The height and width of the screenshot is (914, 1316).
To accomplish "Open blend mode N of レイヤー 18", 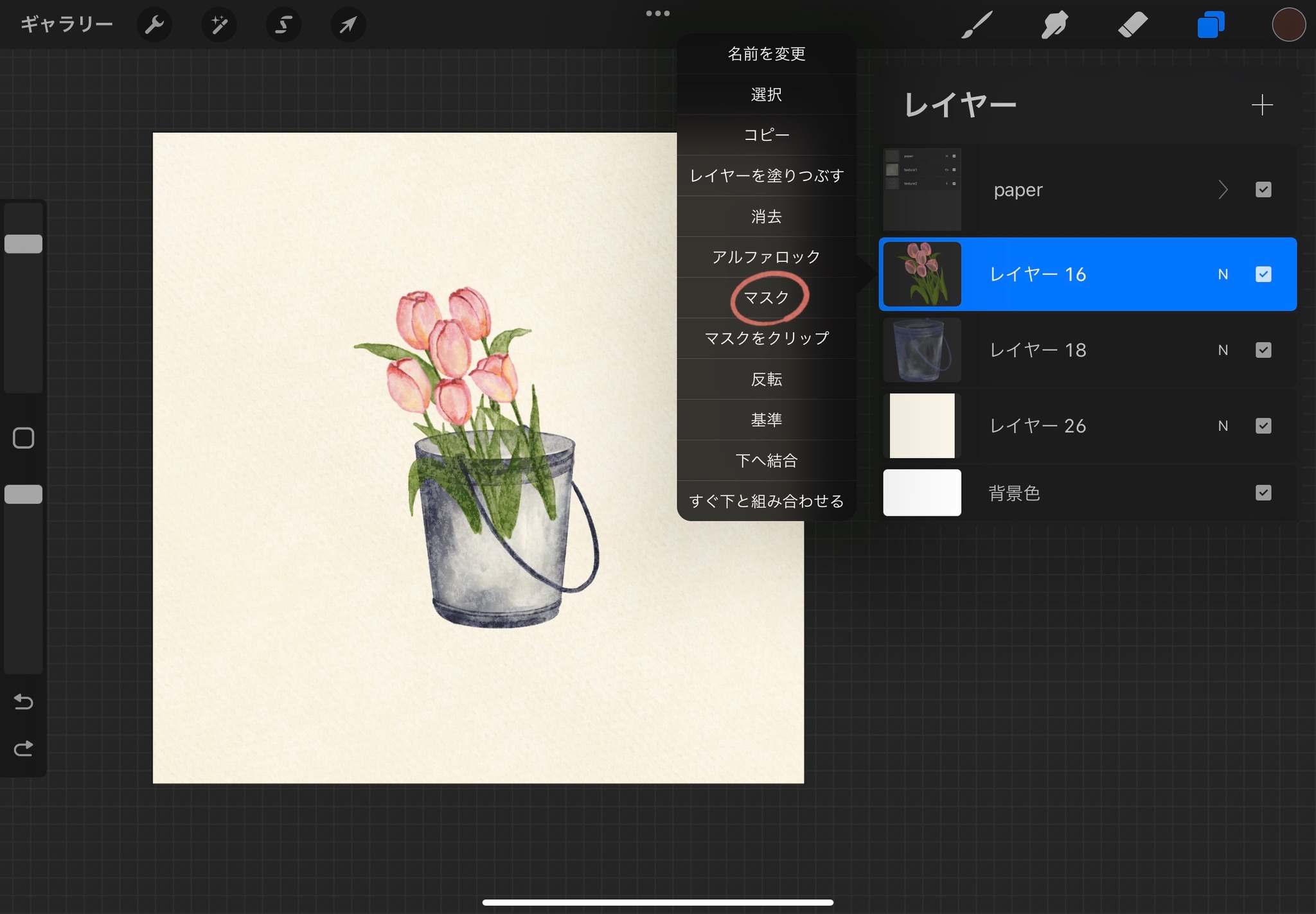I will click(1223, 350).
